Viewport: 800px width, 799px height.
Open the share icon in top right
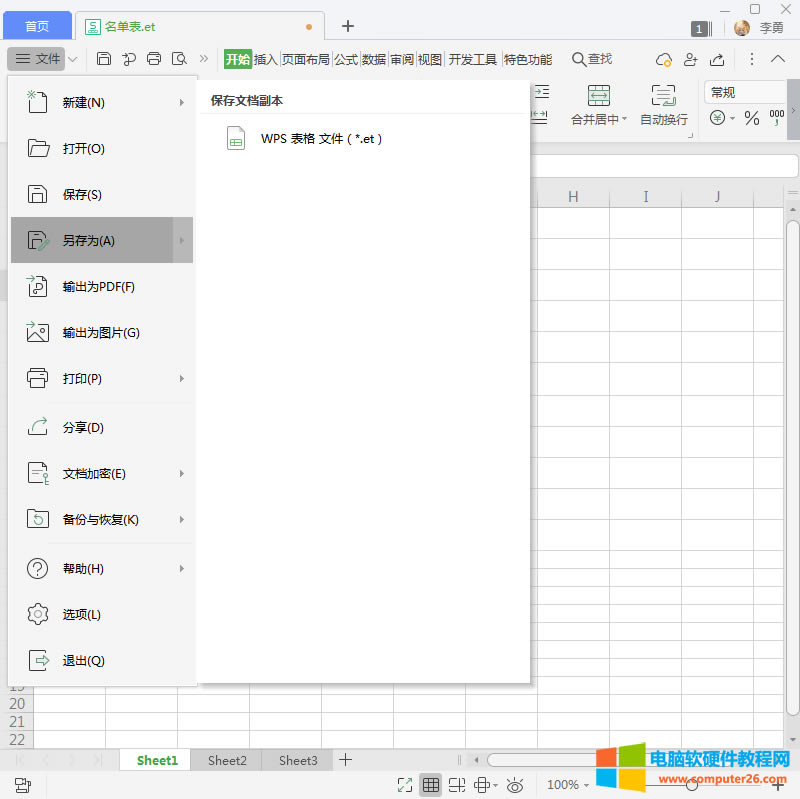point(717,59)
